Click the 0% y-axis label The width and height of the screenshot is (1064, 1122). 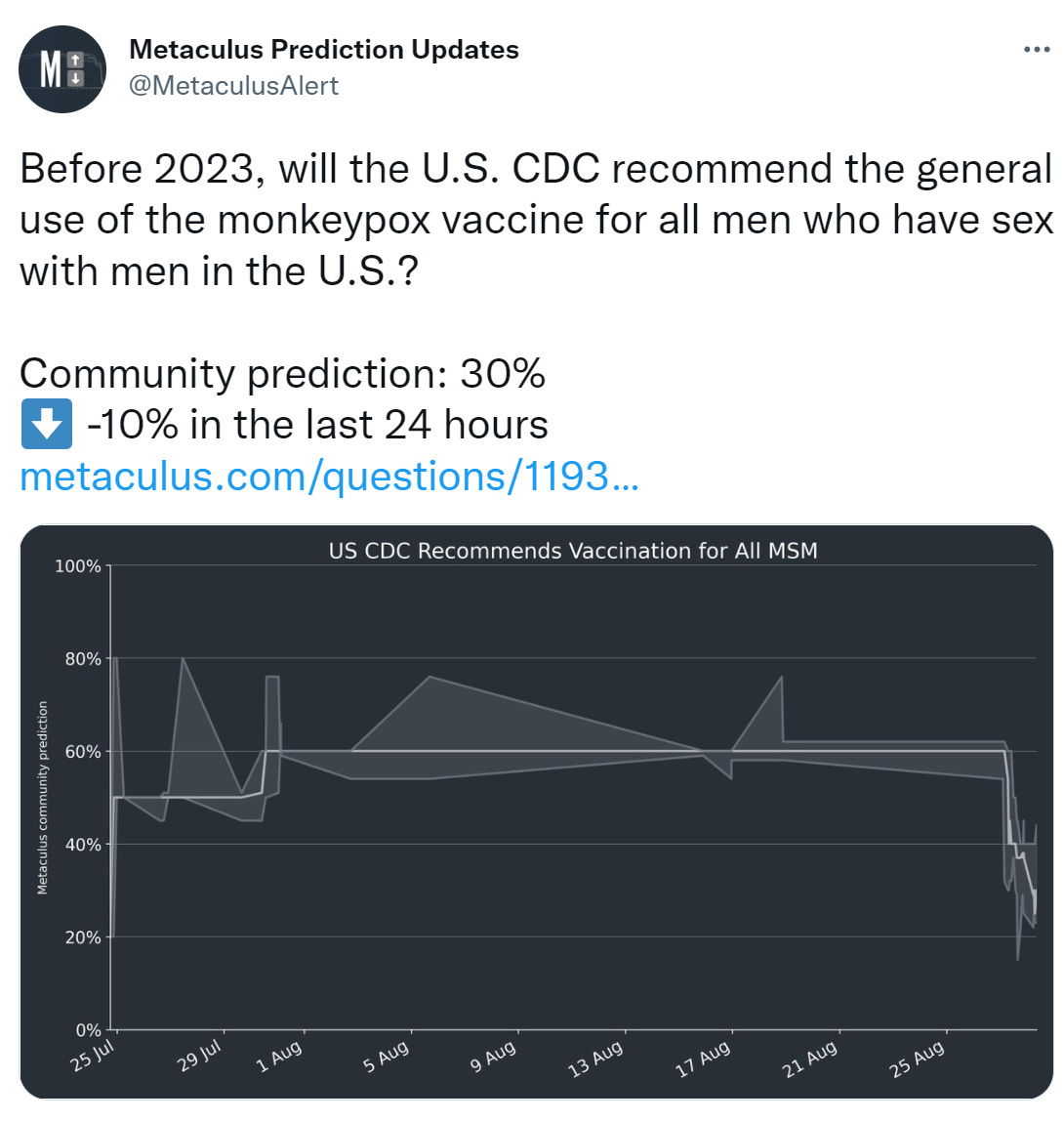coord(88,1030)
